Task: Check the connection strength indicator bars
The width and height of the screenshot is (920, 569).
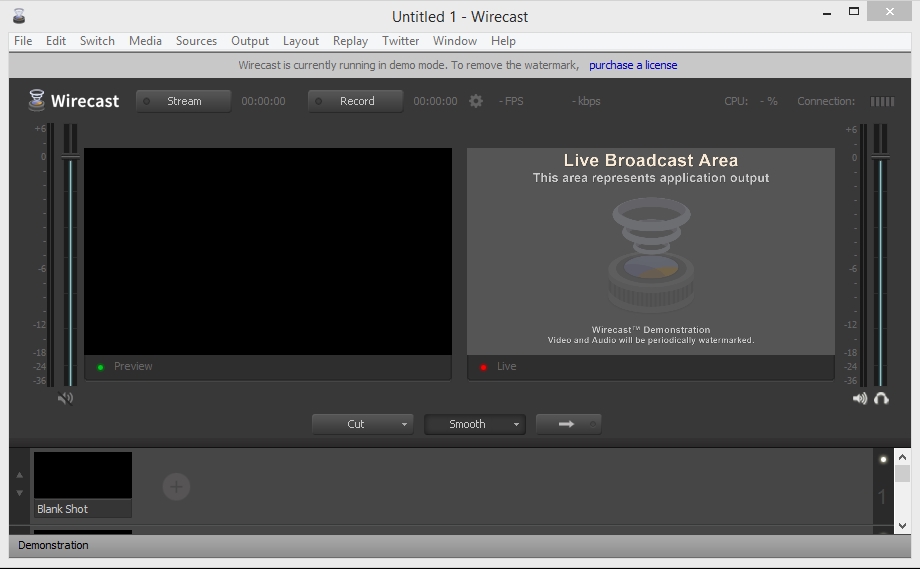Action: 882,101
